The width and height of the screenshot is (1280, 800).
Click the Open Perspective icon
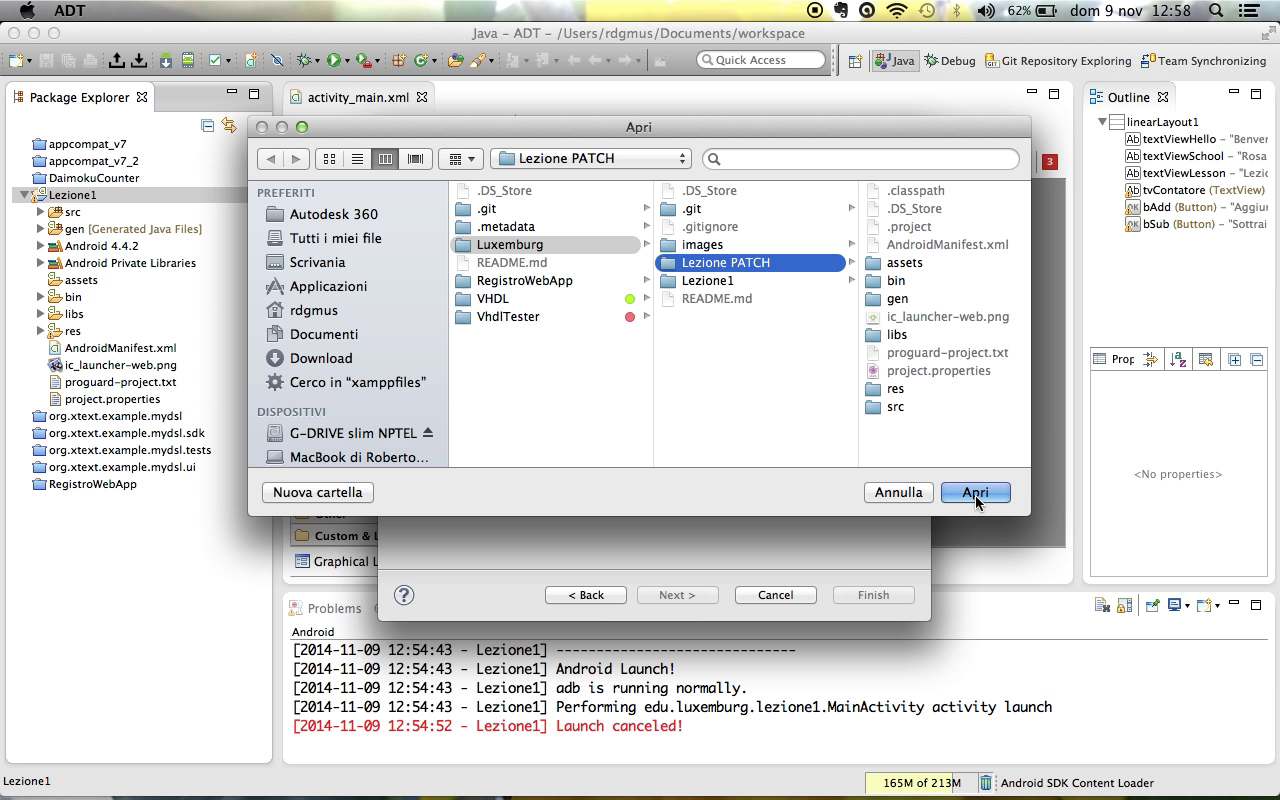coord(855,61)
